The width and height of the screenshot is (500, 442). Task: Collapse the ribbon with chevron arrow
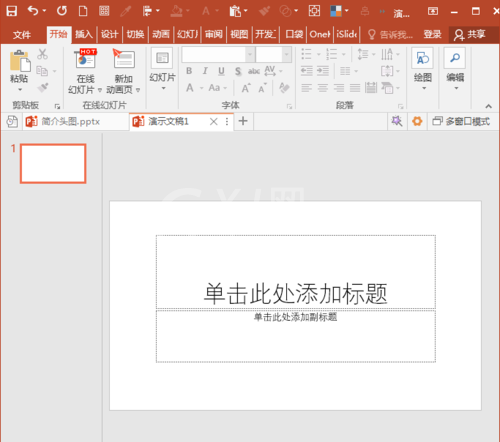pyautogui.click(x=488, y=106)
